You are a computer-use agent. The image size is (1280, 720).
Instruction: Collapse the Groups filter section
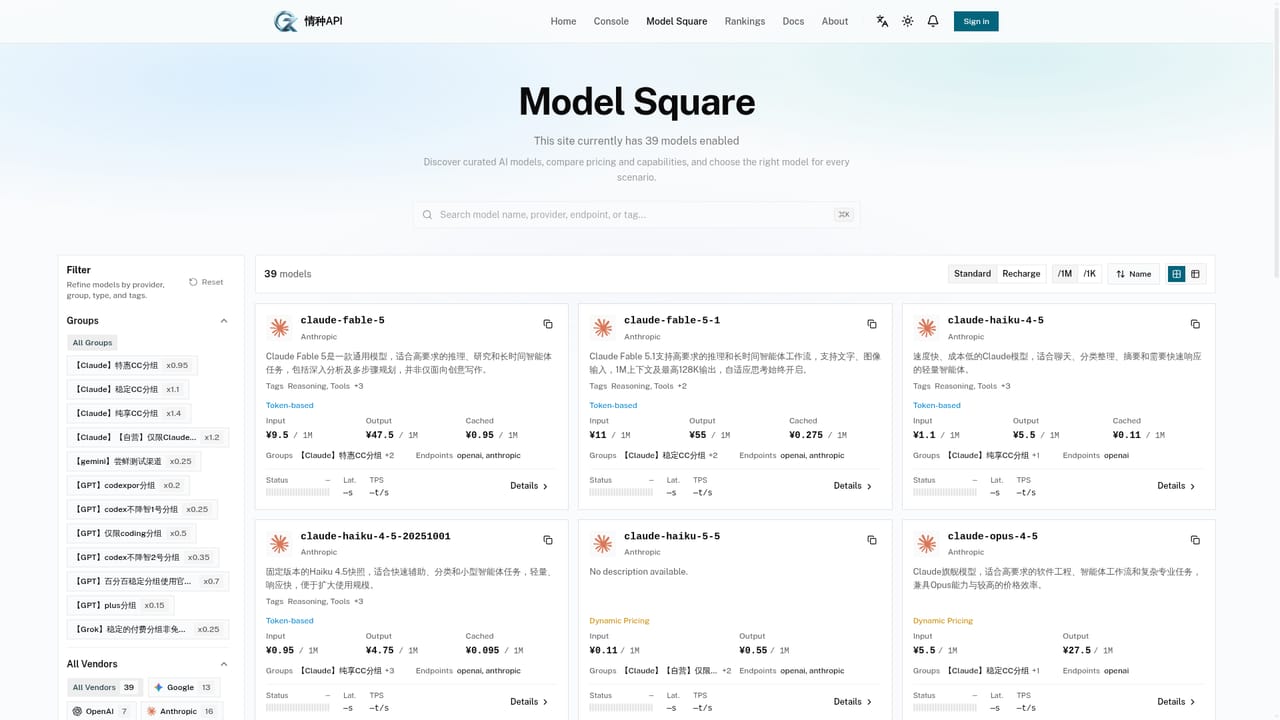pyautogui.click(x=224, y=321)
